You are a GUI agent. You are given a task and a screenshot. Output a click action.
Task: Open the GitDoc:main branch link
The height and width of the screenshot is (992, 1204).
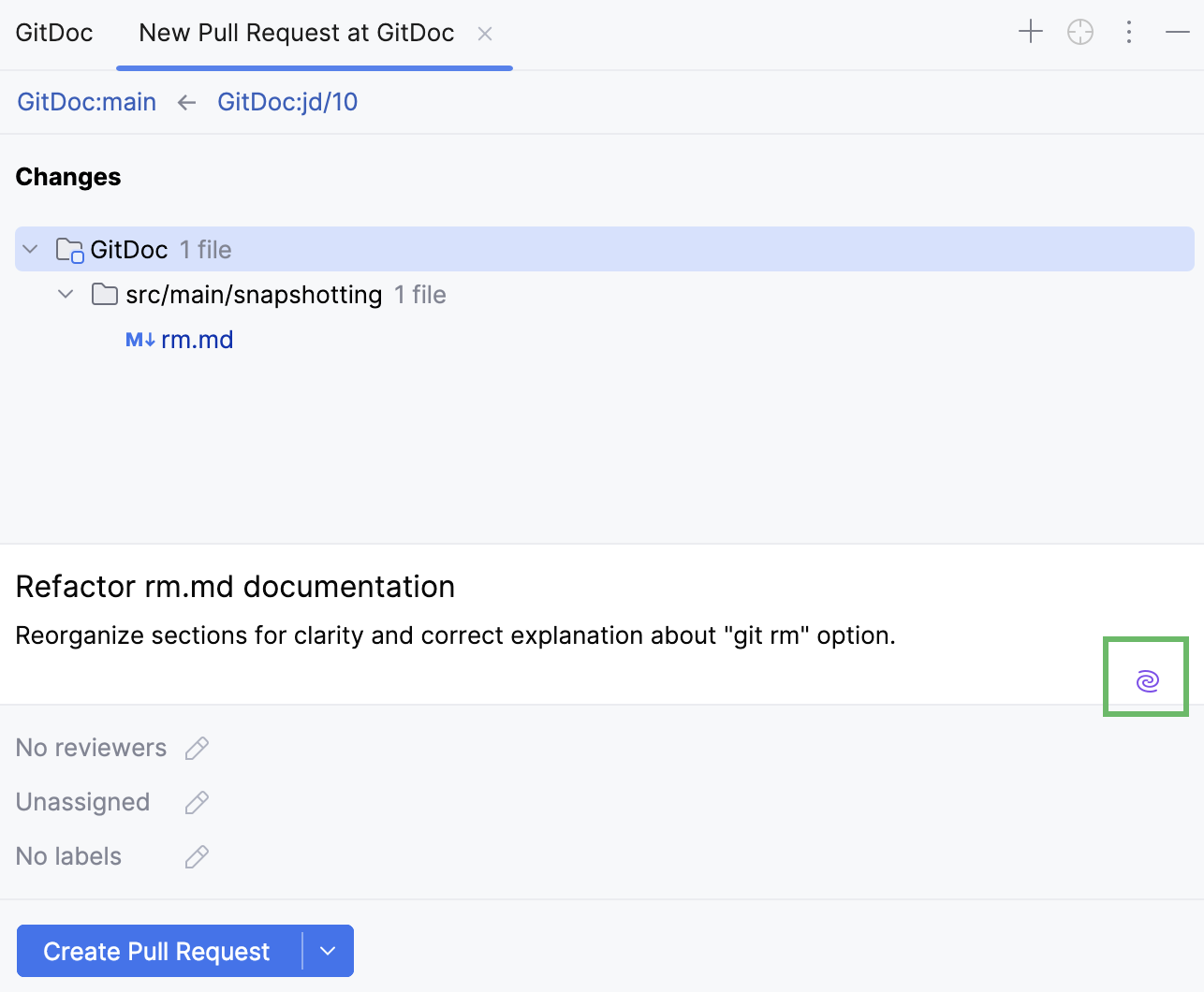[x=85, y=102]
